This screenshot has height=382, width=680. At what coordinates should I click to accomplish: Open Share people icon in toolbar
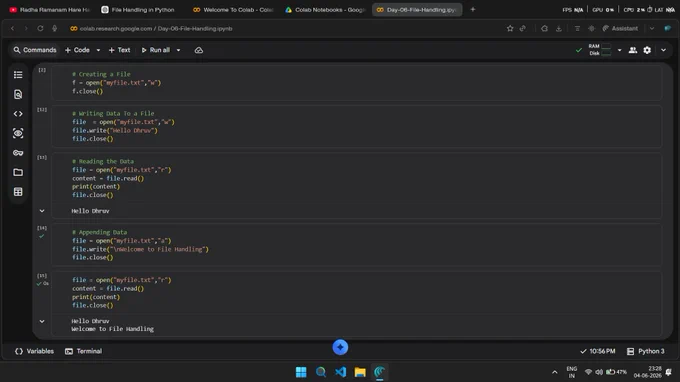[633, 50]
